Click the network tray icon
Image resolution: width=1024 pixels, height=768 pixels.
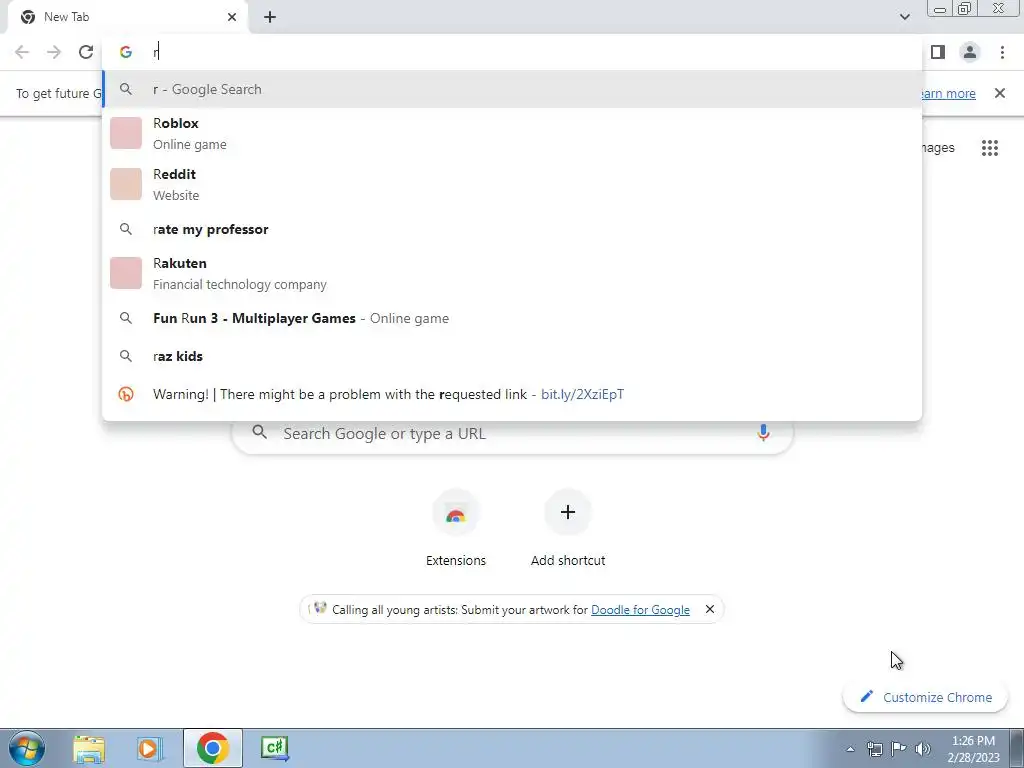(874, 749)
